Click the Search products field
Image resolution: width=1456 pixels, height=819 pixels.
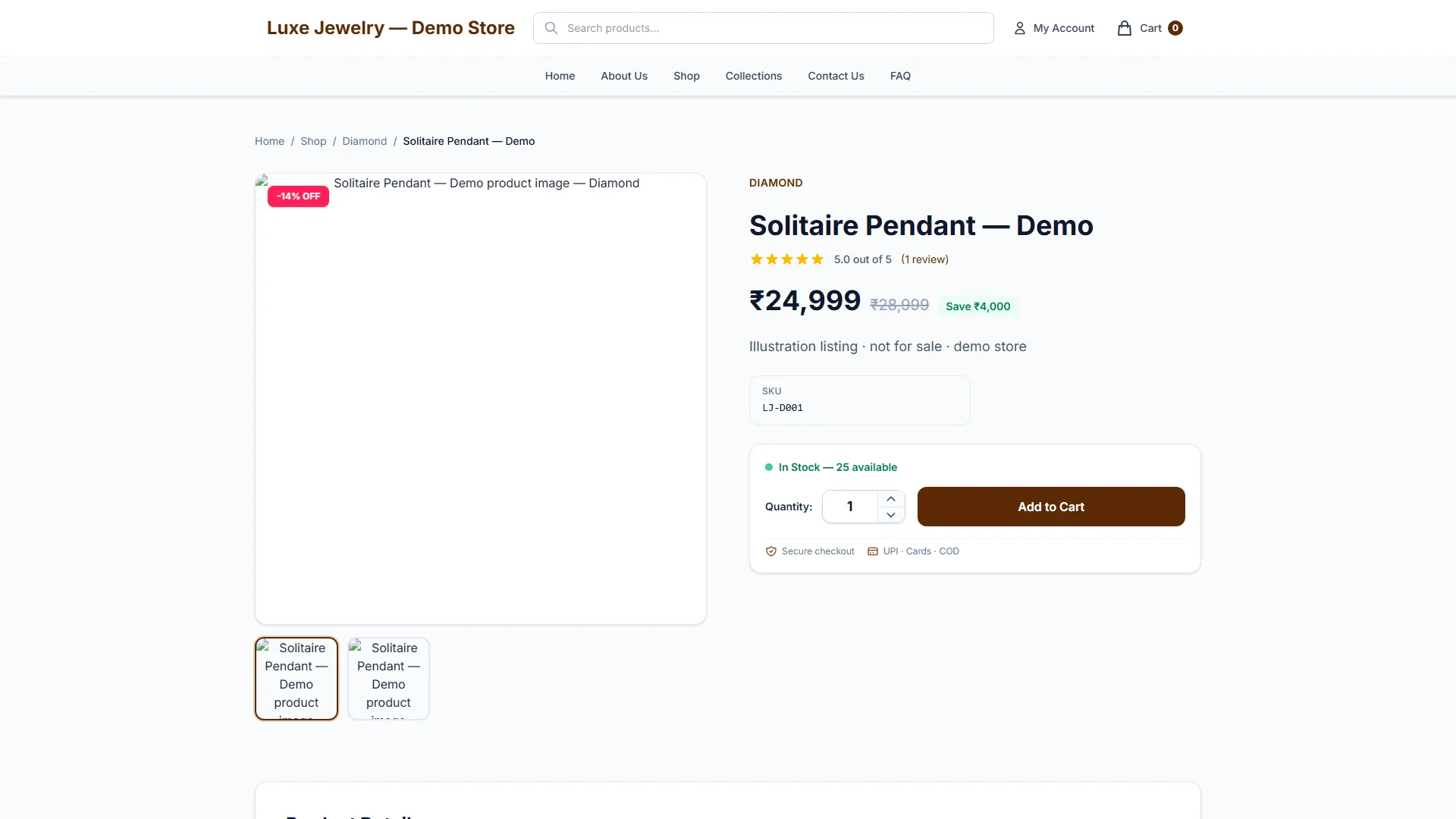point(763,28)
